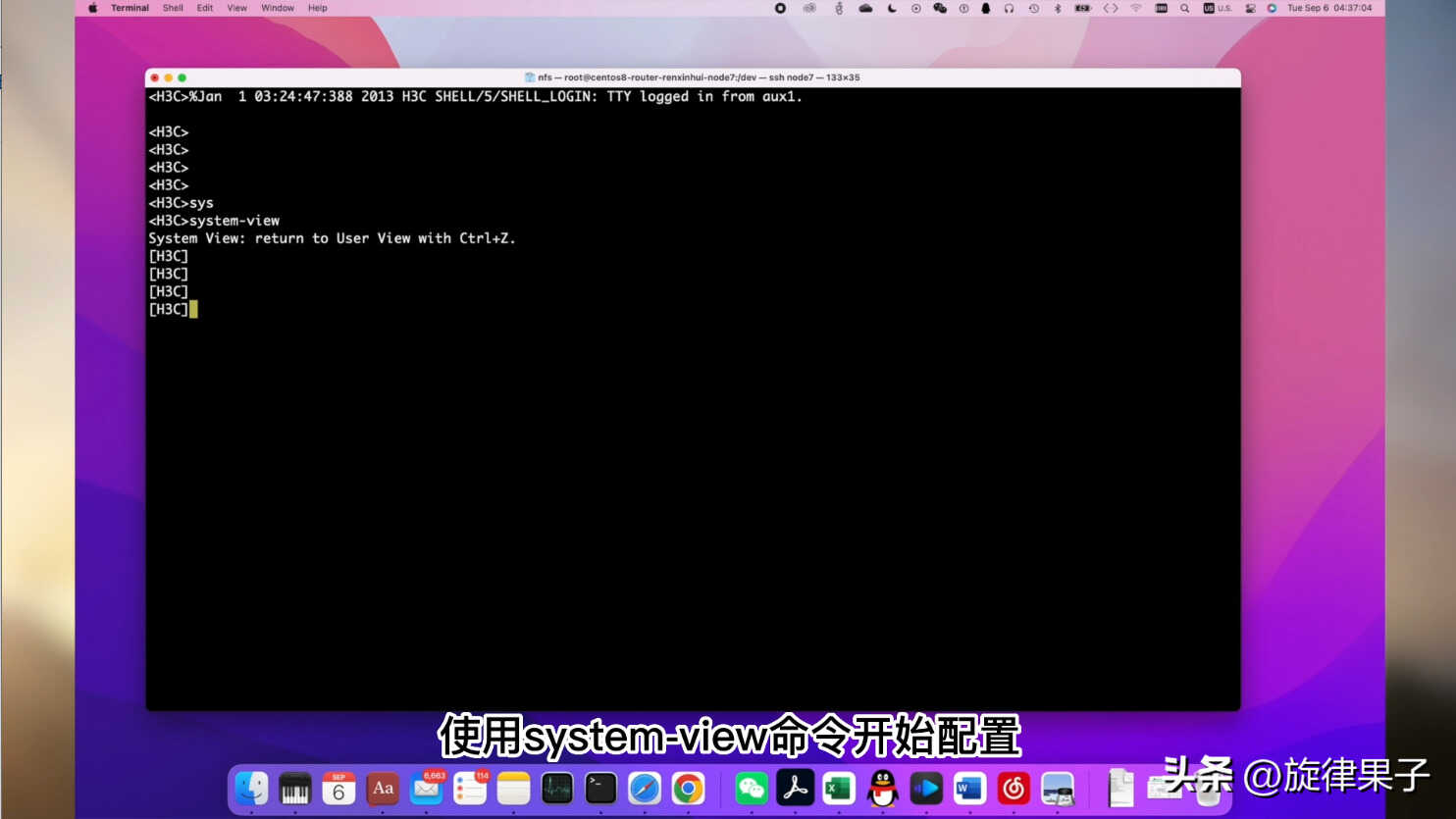This screenshot has height=819, width=1456.
Task: Open WeChat from the Dock
Action: click(752, 788)
